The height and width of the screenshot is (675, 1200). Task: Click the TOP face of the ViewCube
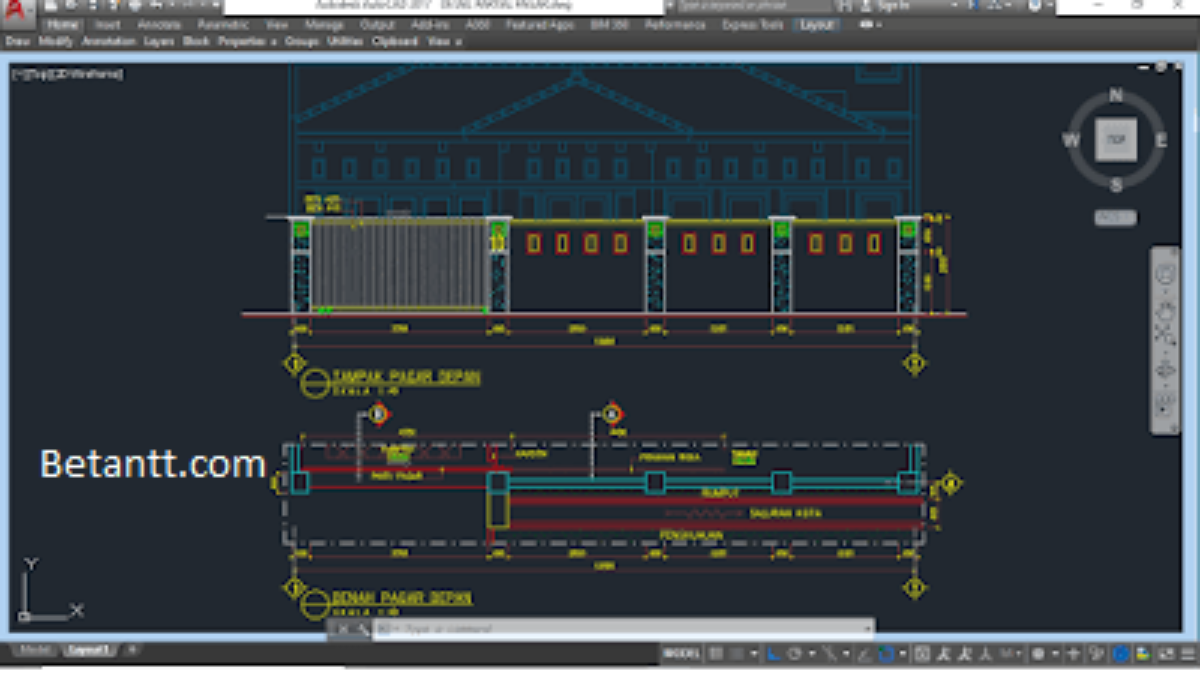click(1116, 140)
